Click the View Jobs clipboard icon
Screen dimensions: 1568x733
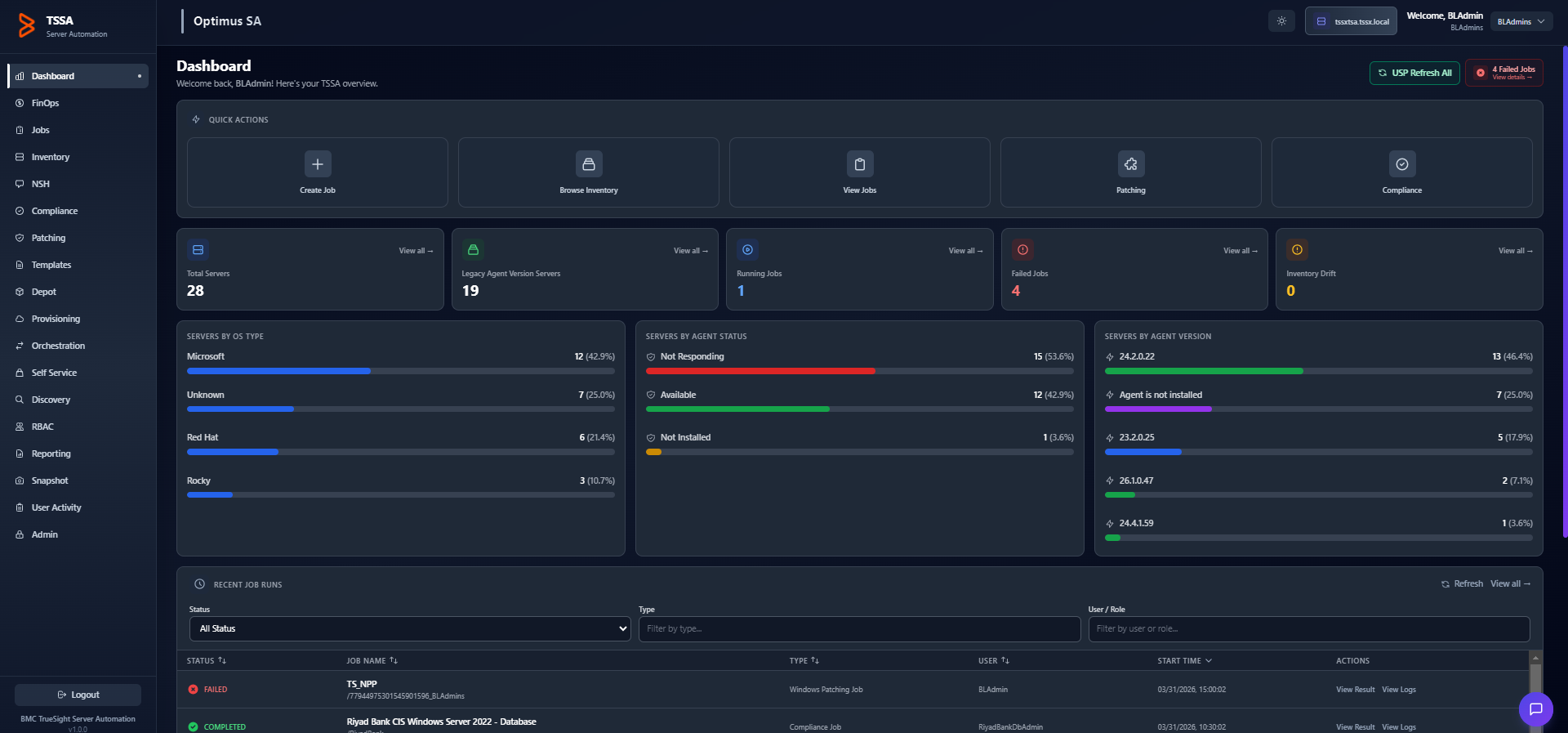pyautogui.click(x=860, y=164)
